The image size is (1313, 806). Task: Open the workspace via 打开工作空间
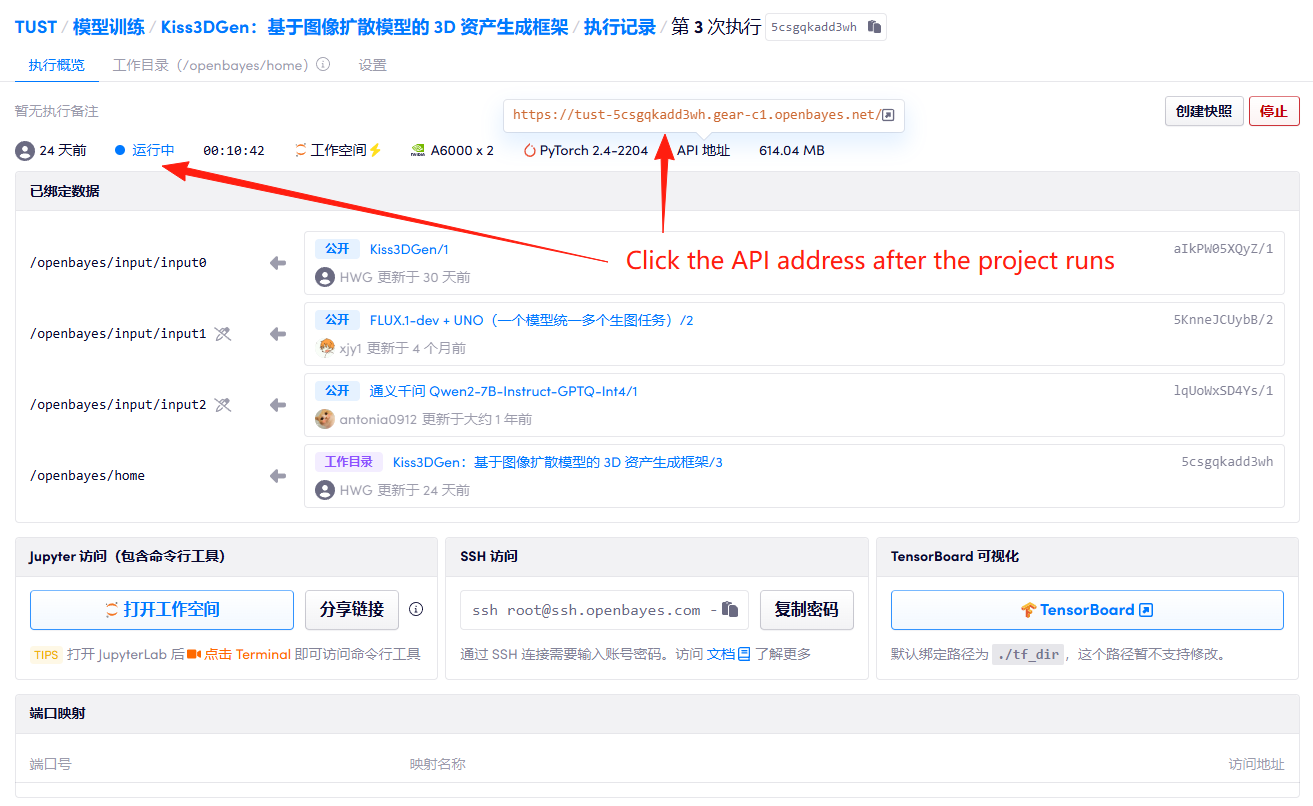click(162, 610)
